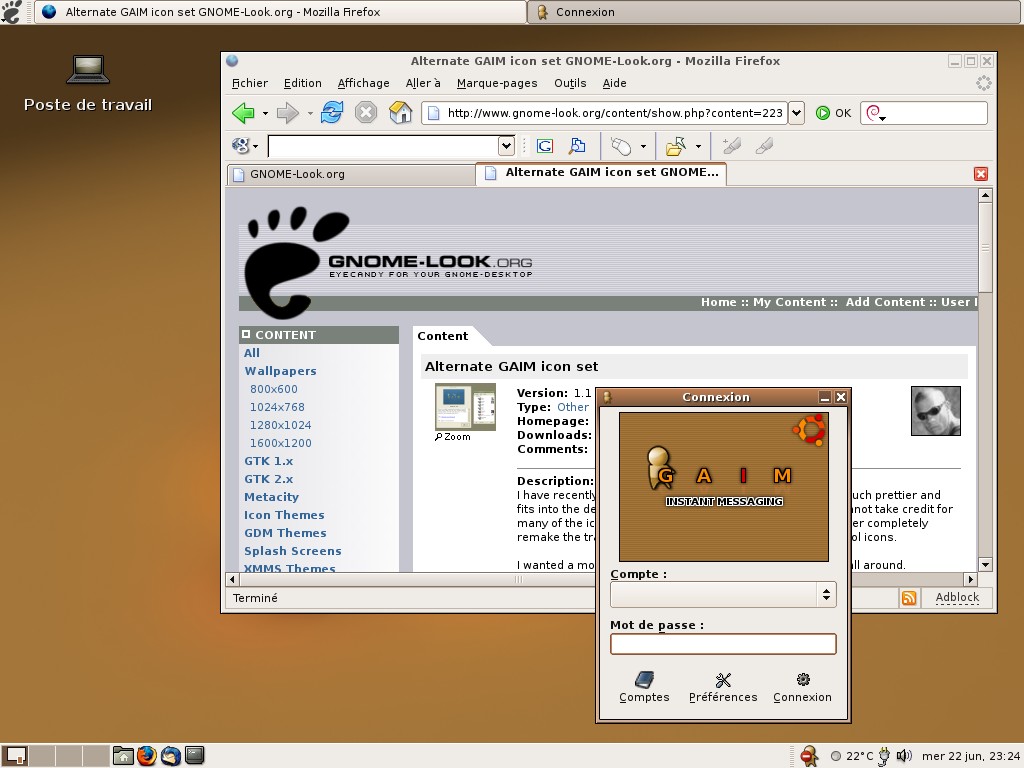Open the Icon Themes category link

(x=284, y=515)
